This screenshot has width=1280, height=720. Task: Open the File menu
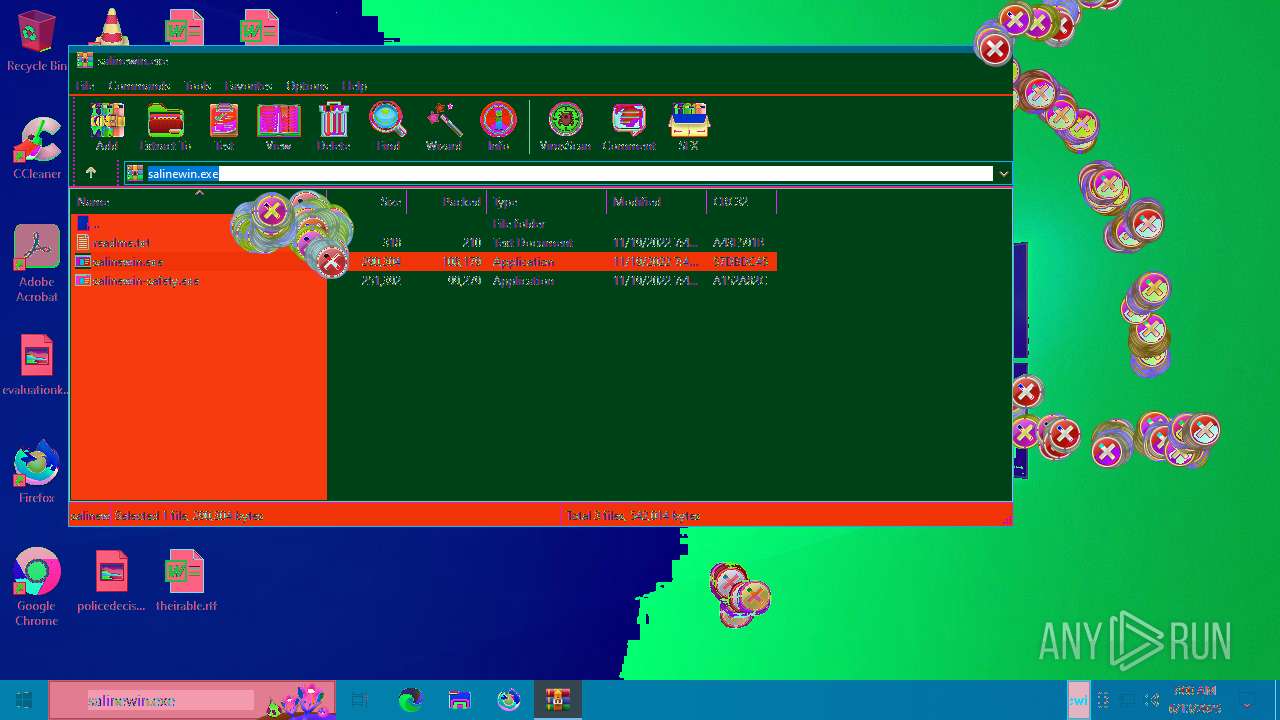85,86
